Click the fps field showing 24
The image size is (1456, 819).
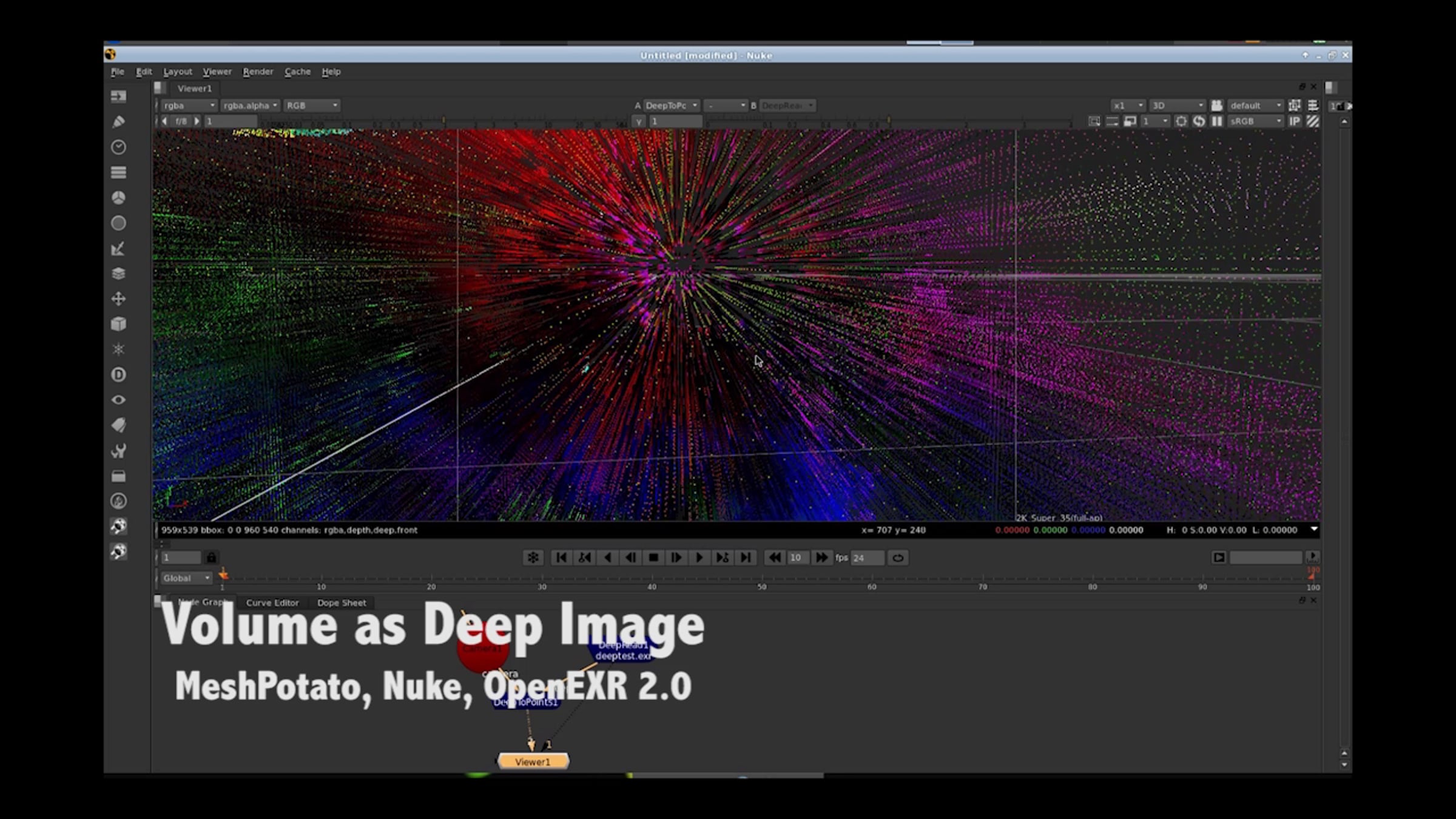pos(868,558)
